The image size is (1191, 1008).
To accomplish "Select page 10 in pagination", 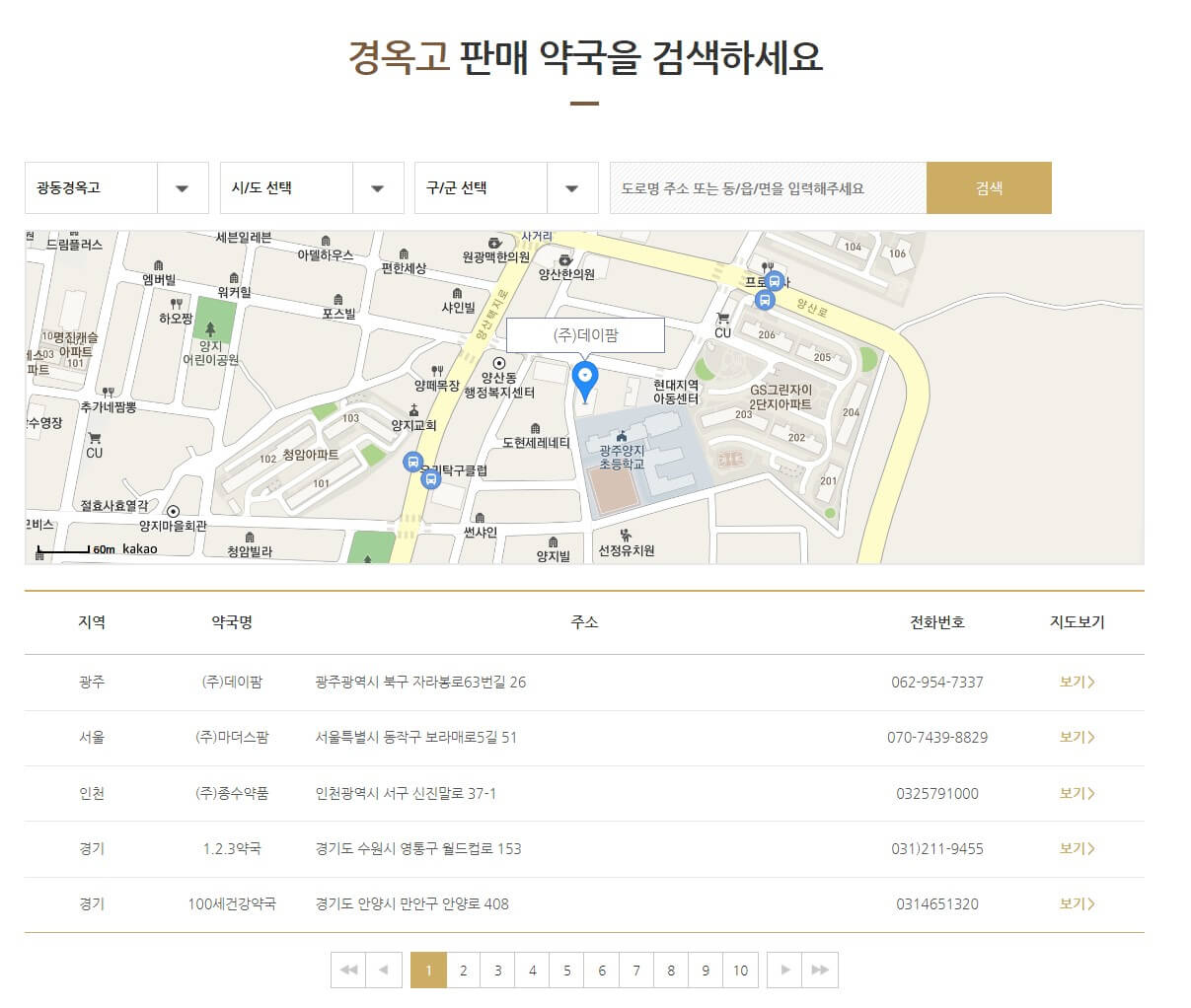I will click(740, 970).
